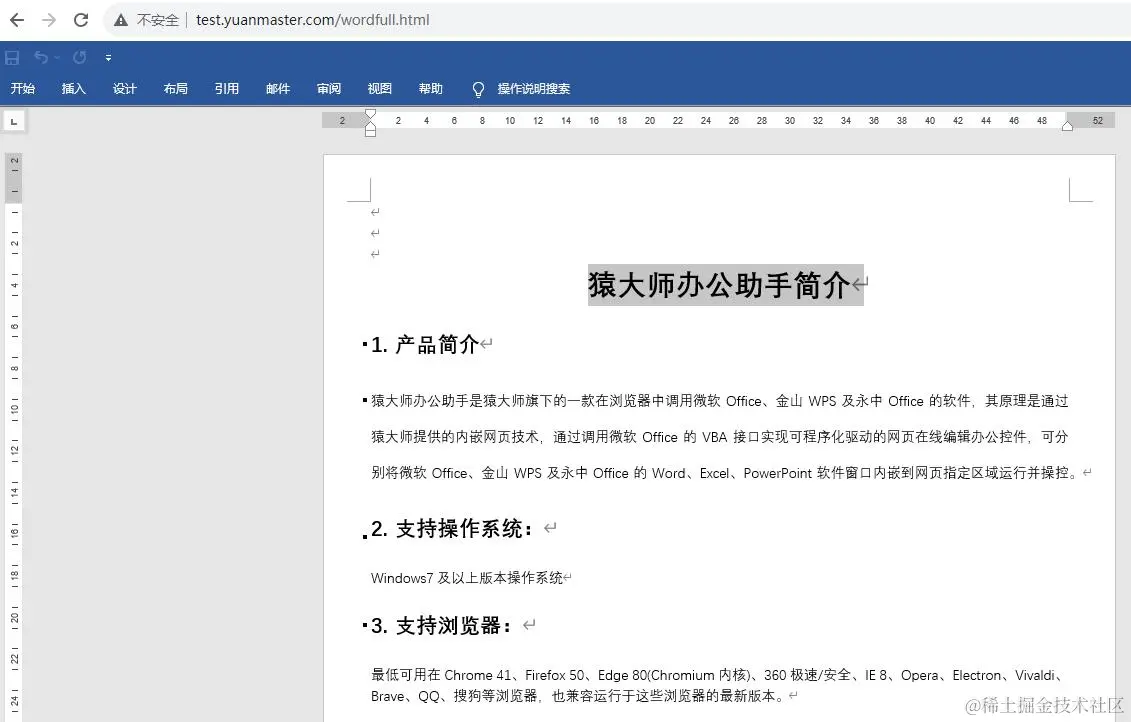
Task: Click the tab stop selector L button
Action: (x=14, y=121)
